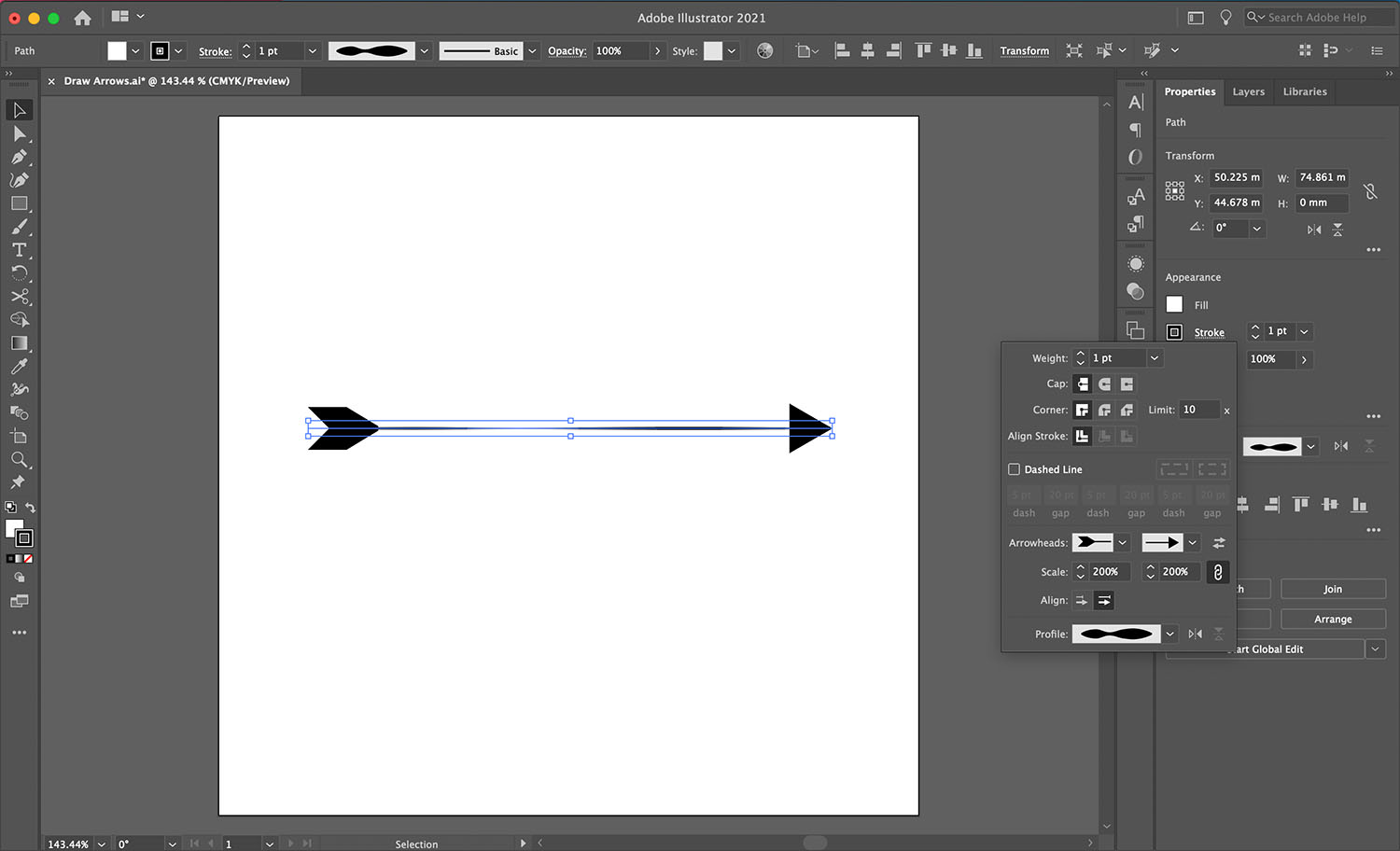Unlink the arrowhead scale chain toggle
The width and height of the screenshot is (1400, 851).
1217,571
